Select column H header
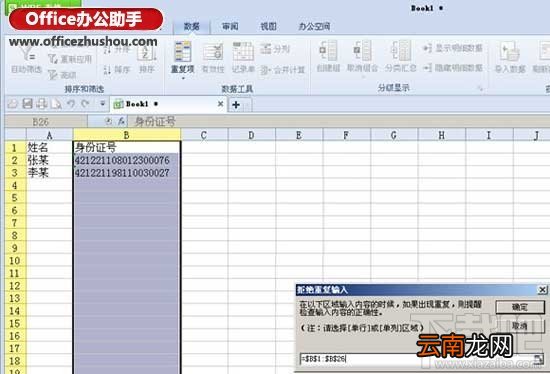Image resolution: width=550 pixels, height=374 pixels. coord(441,135)
